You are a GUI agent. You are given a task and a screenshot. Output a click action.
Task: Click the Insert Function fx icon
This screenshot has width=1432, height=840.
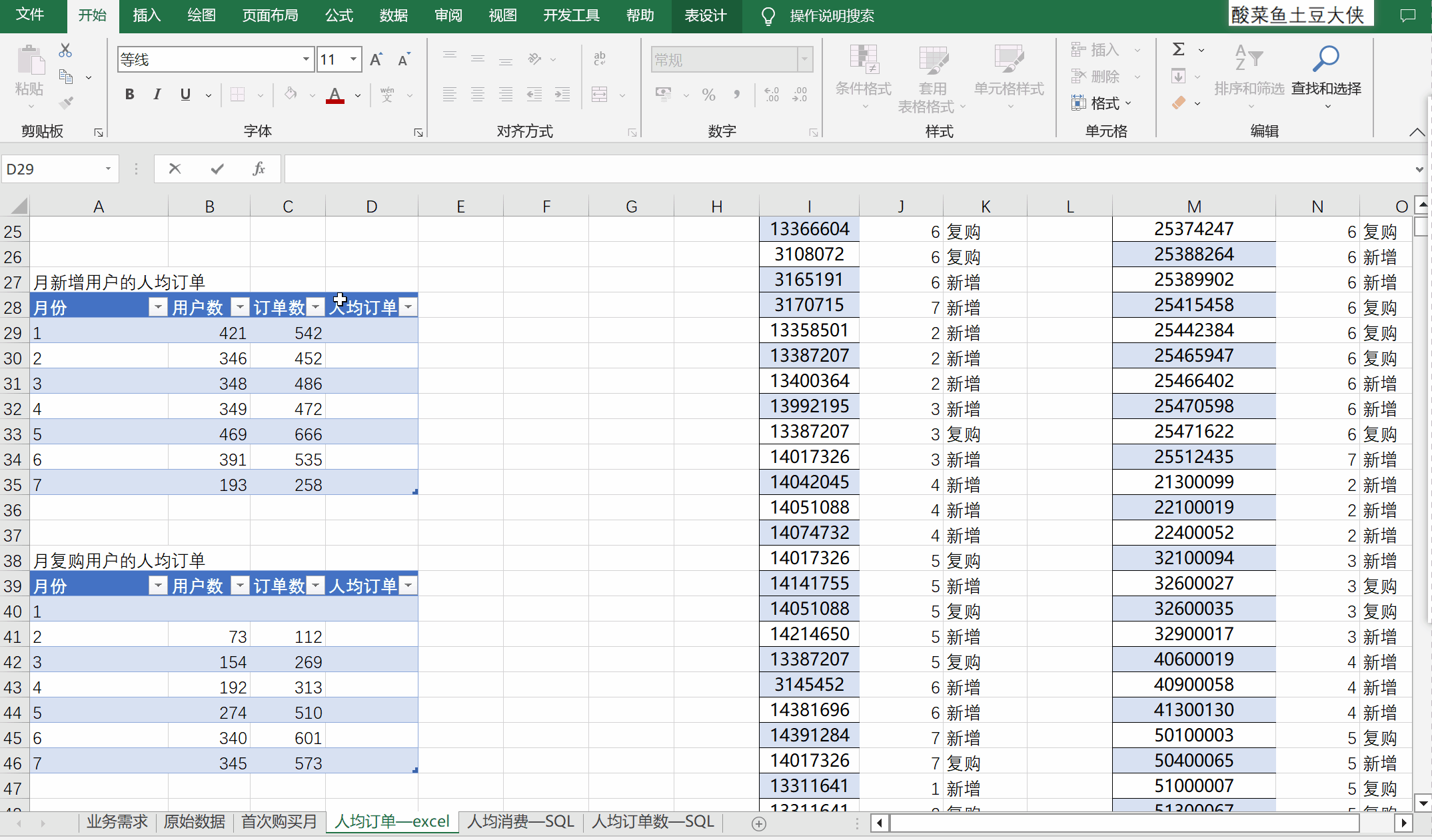tap(259, 169)
